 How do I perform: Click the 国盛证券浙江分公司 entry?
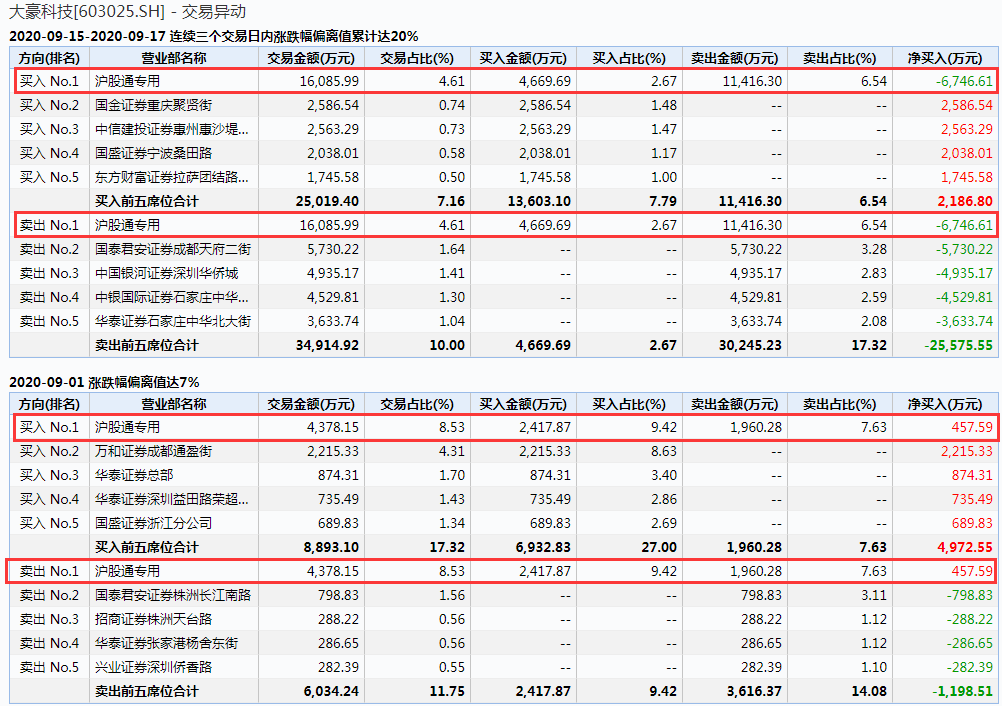click(x=153, y=523)
